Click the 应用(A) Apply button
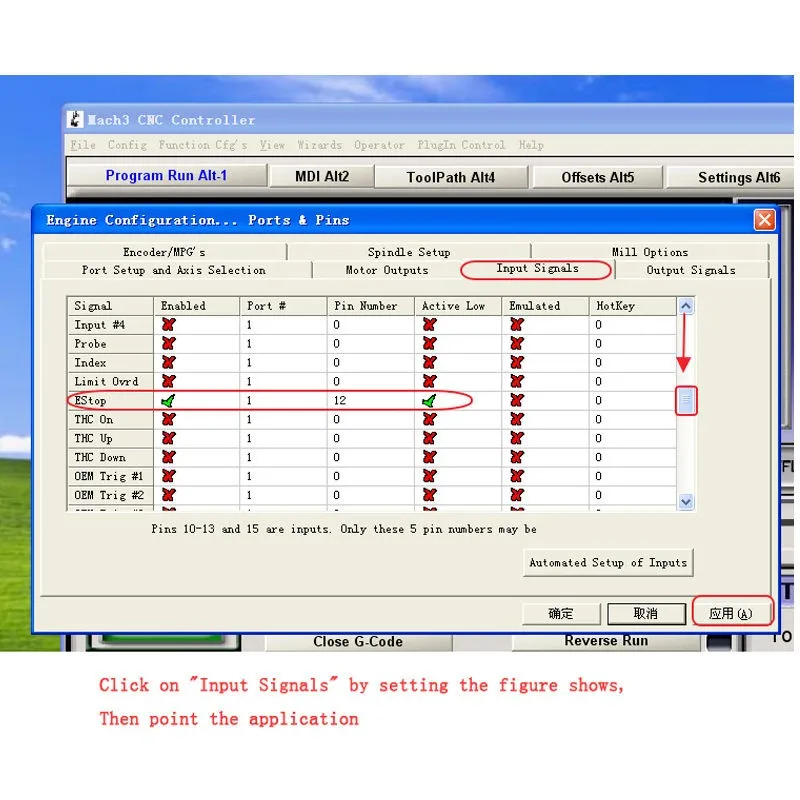 point(731,614)
